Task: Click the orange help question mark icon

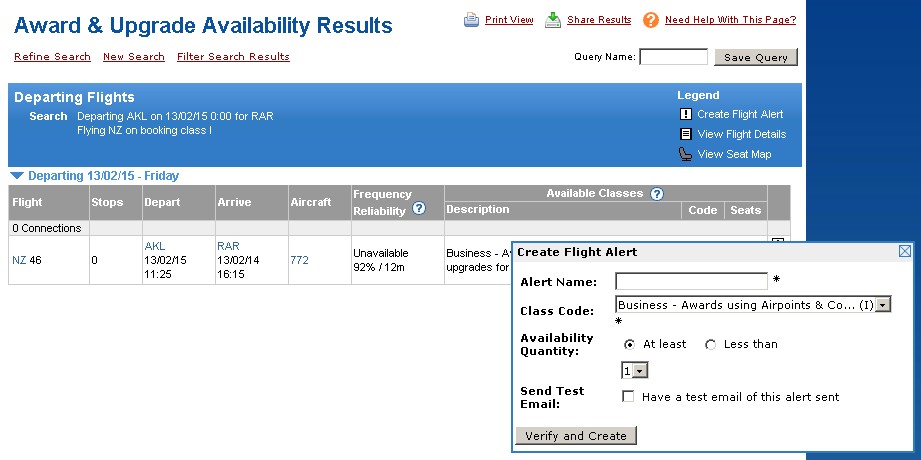Action: [651, 20]
